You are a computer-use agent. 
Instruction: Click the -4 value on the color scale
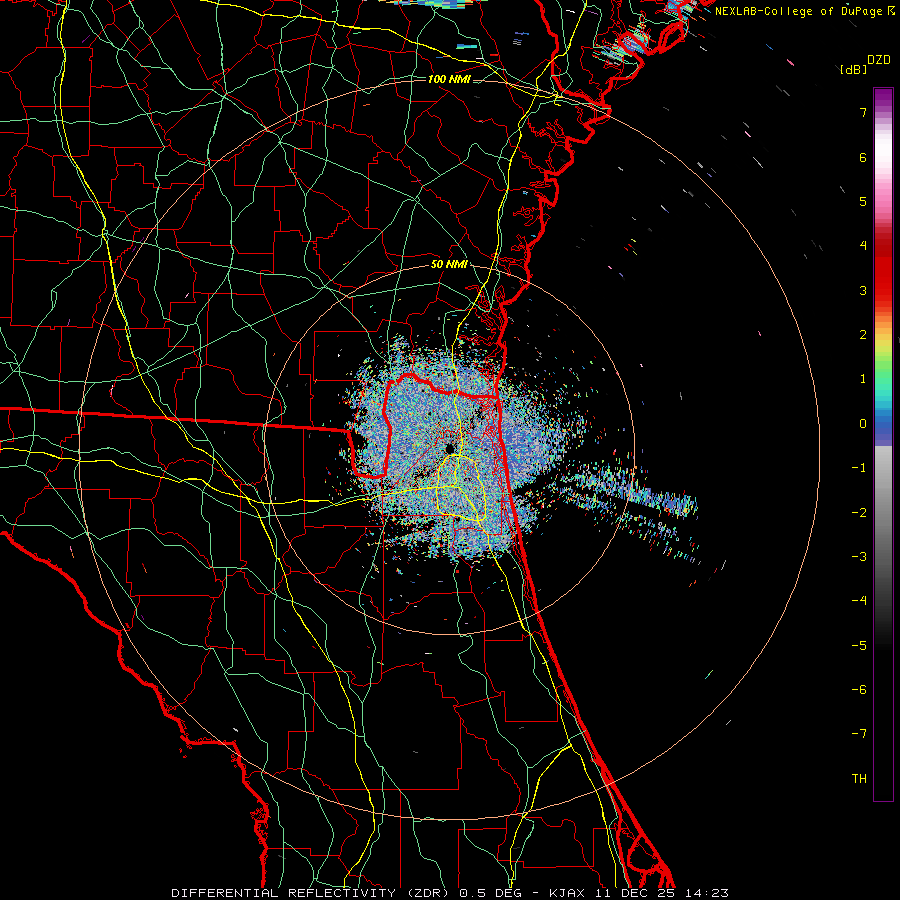(859, 600)
